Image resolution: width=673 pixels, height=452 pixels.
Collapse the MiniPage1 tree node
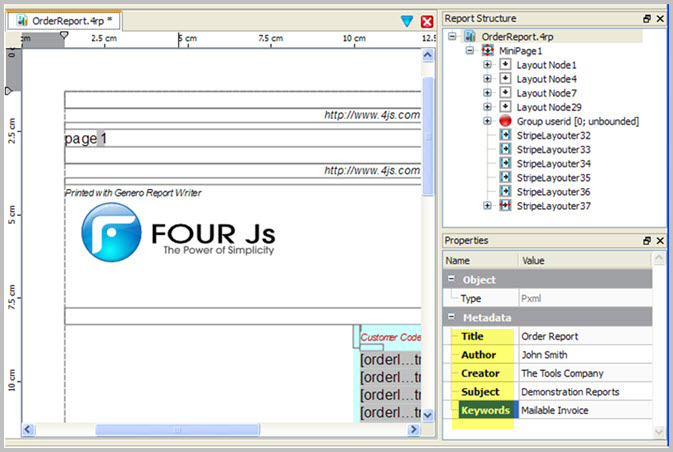(x=471, y=50)
